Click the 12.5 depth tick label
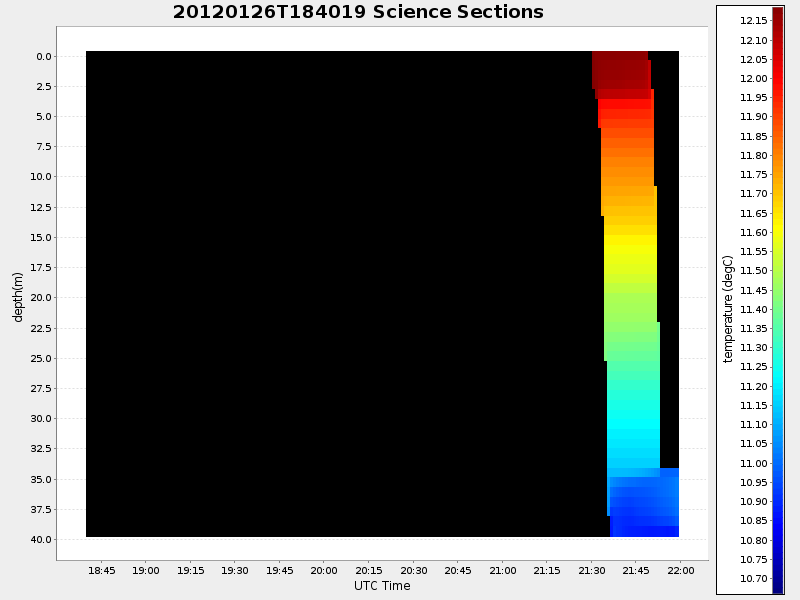 [x=41, y=208]
